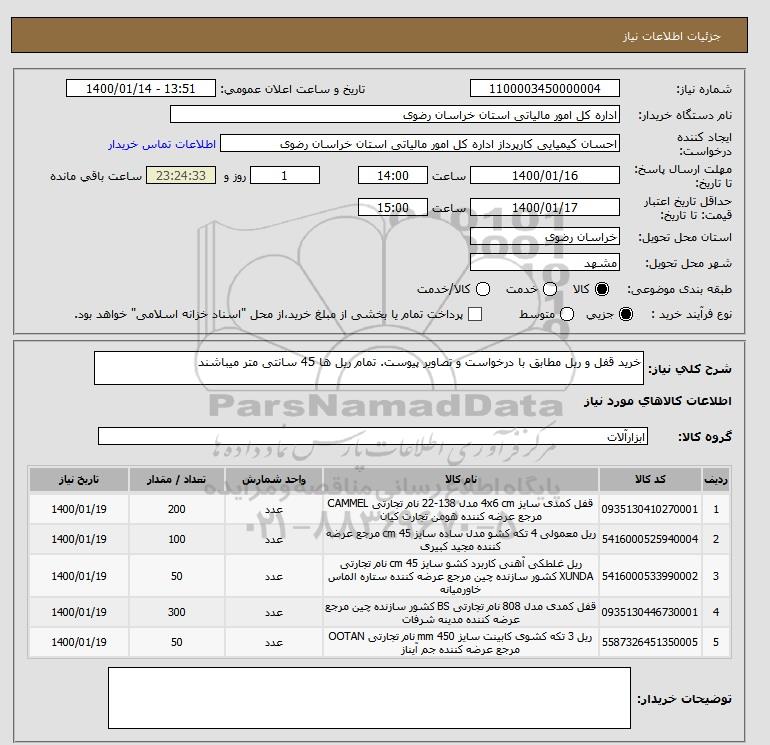
Task: Click the کد کالا column header
Action: pos(650,479)
